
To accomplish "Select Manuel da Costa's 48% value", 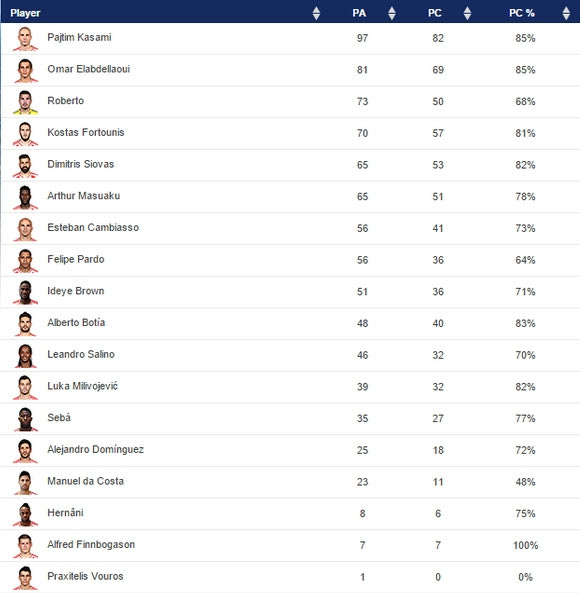I will click(525, 482).
